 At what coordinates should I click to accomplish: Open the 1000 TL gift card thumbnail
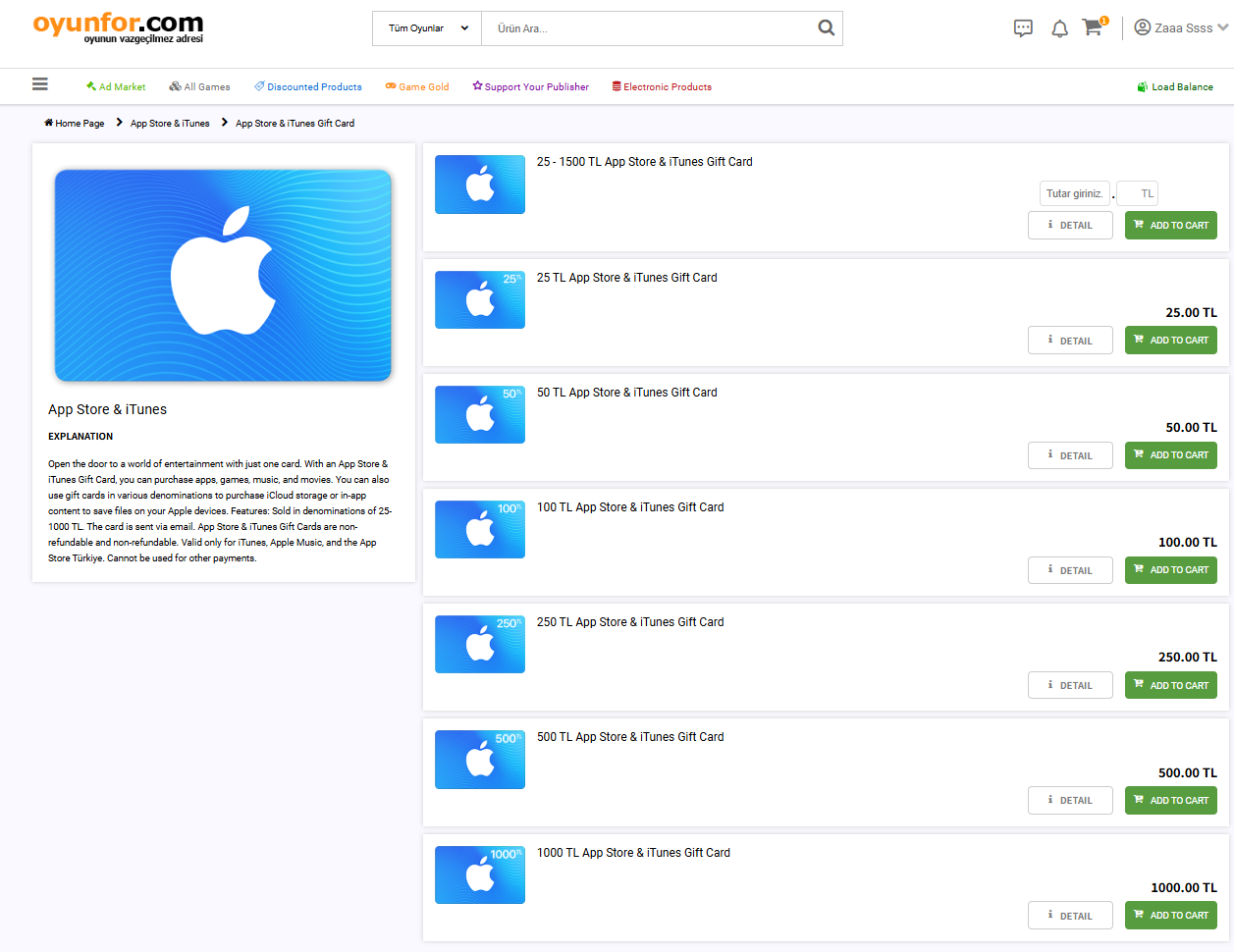[480, 874]
